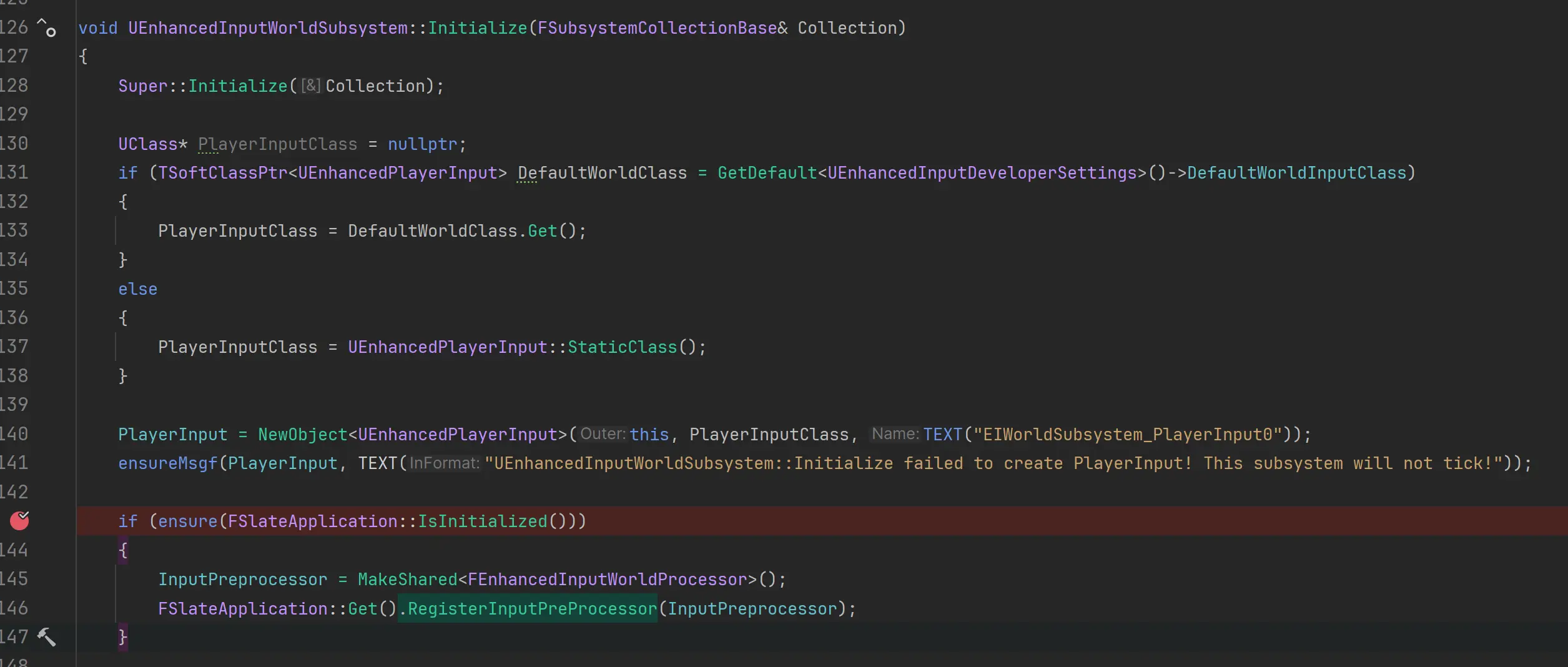1568x667 pixels.
Task: Click the 'else' keyword on line 135
Action: pyautogui.click(x=137, y=289)
